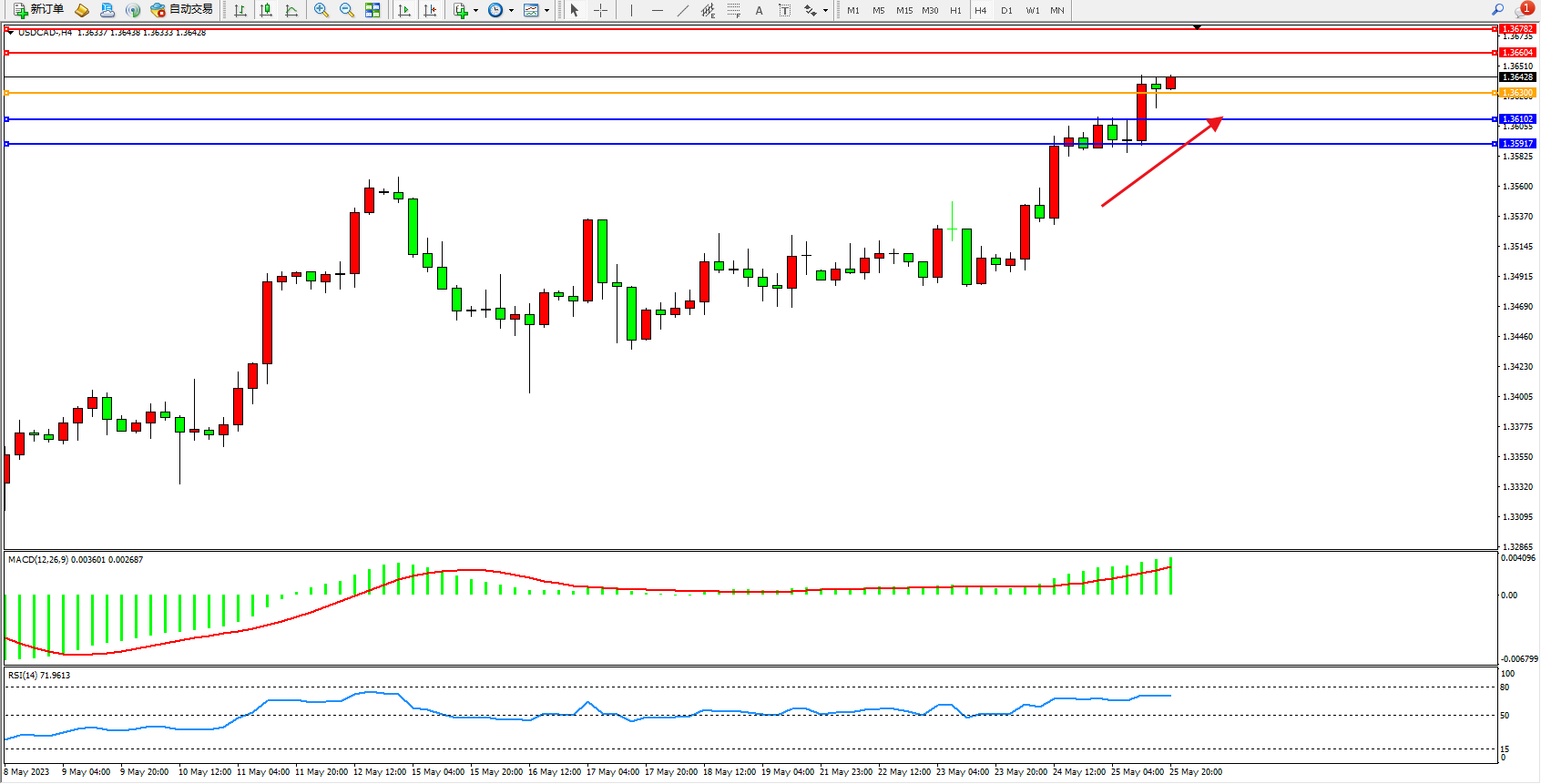Pick the horizontal line drawing tool
The image size is (1541, 784).
click(x=657, y=10)
